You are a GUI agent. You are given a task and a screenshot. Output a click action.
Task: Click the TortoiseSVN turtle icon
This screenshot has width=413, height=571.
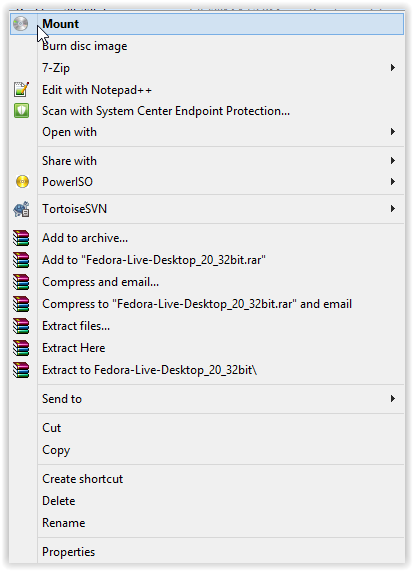[x=21, y=209]
